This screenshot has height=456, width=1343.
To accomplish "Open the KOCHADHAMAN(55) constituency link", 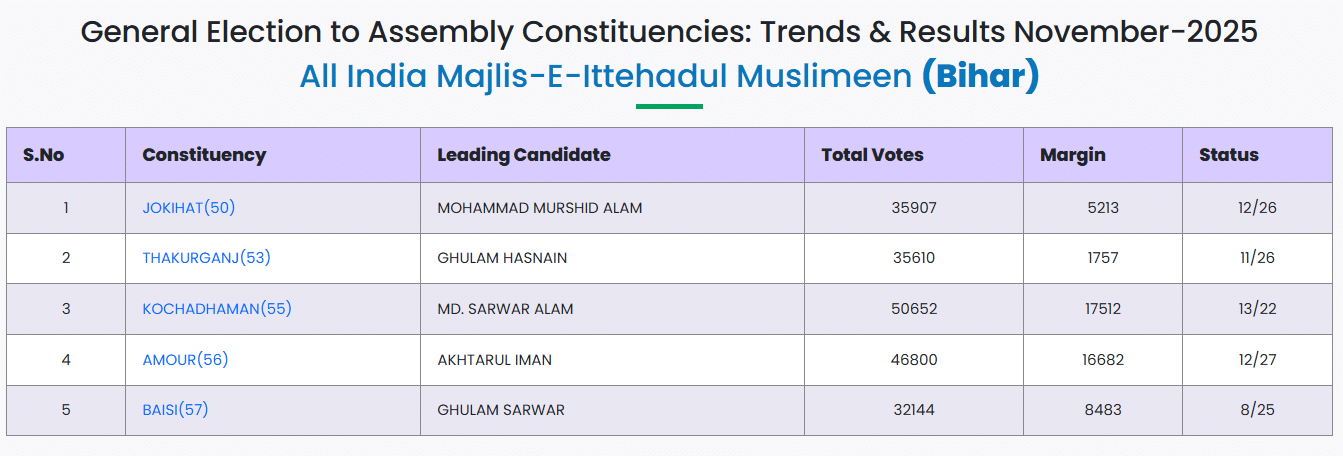I will pyautogui.click(x=217, y=309).
